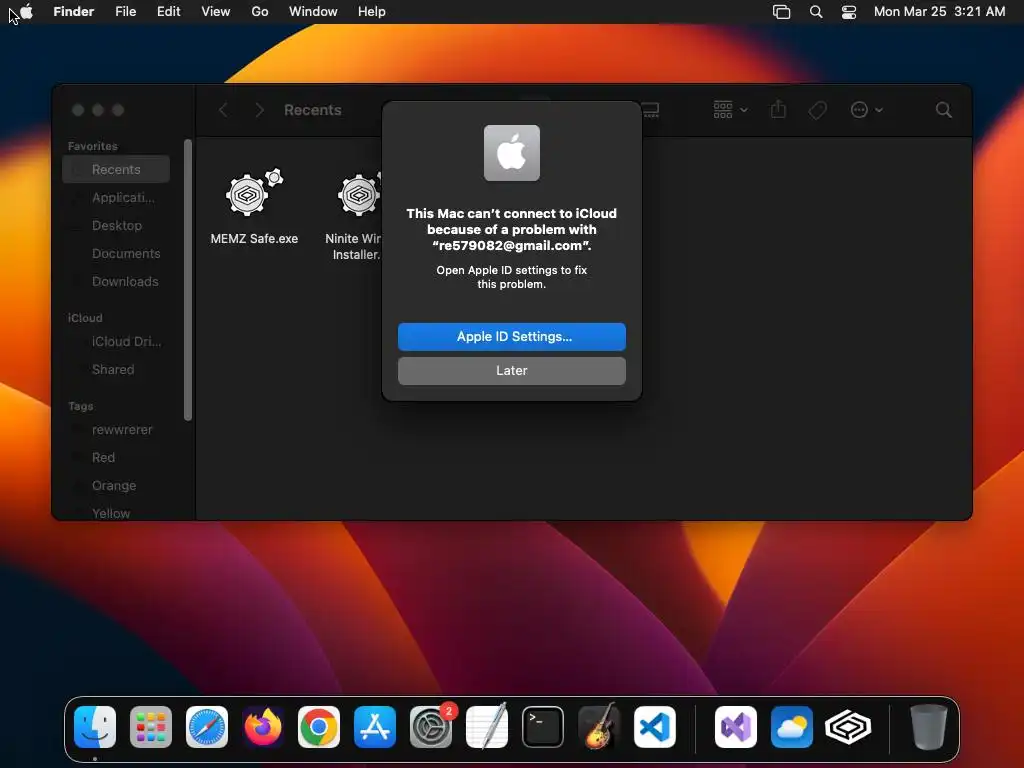
Task: Open the Go menu
Action: pos(260,11)
